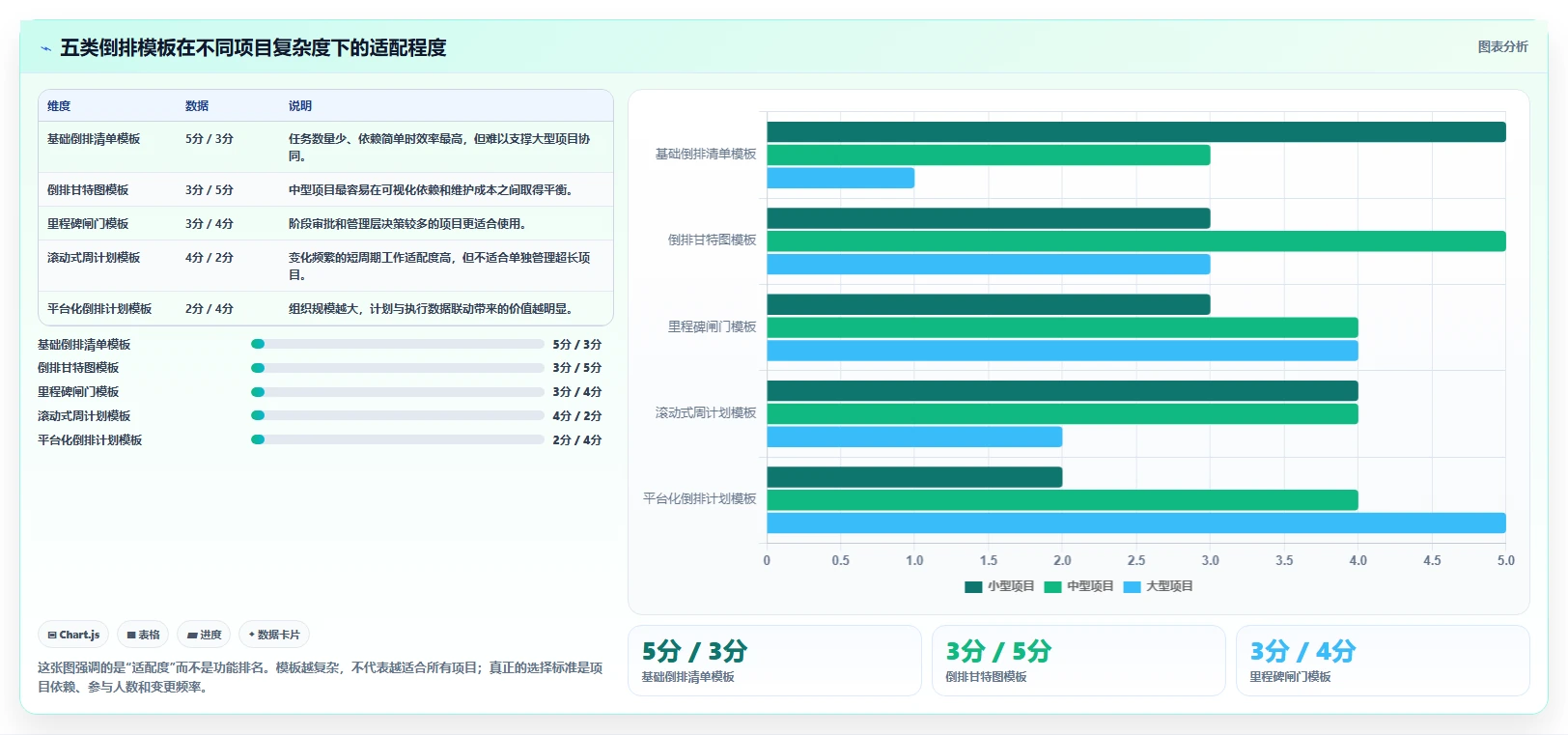The image size is (1568, 735).
Task: Click progress bar for 平台化倒排计划模板
Action: [x=397, y=439]
